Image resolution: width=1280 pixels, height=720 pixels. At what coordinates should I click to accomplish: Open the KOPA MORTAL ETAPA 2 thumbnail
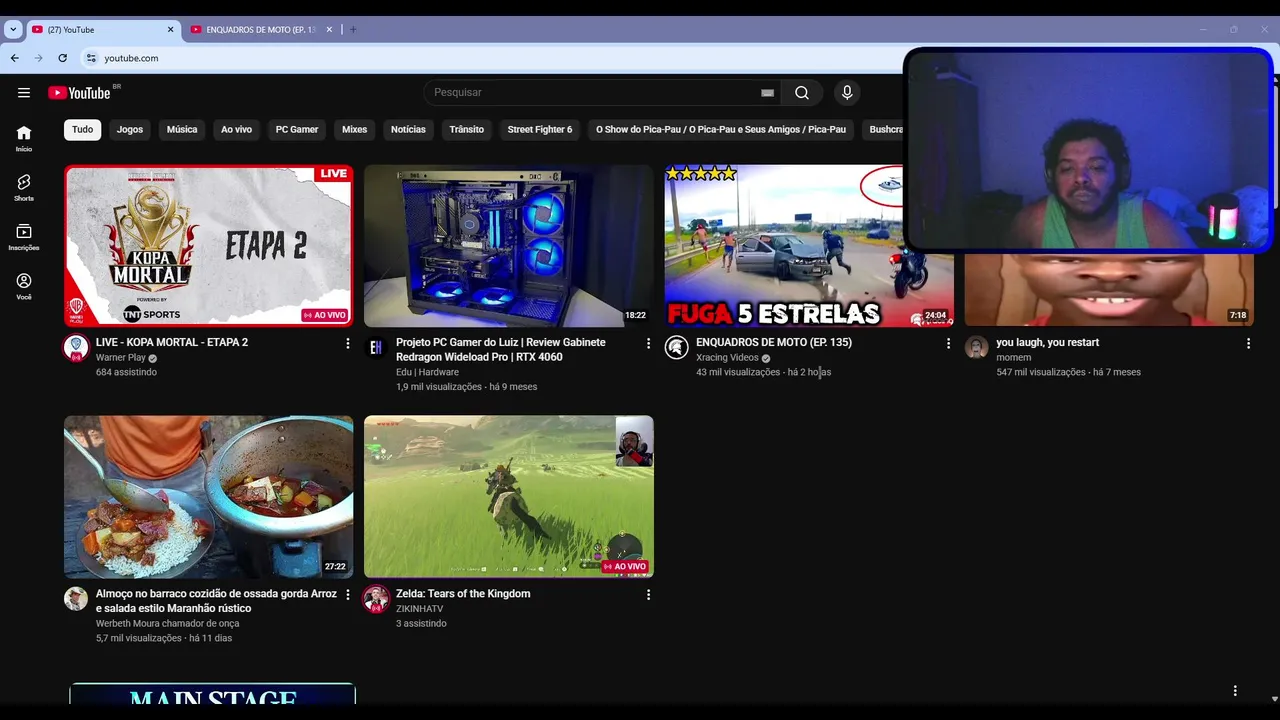pos(209,246)
